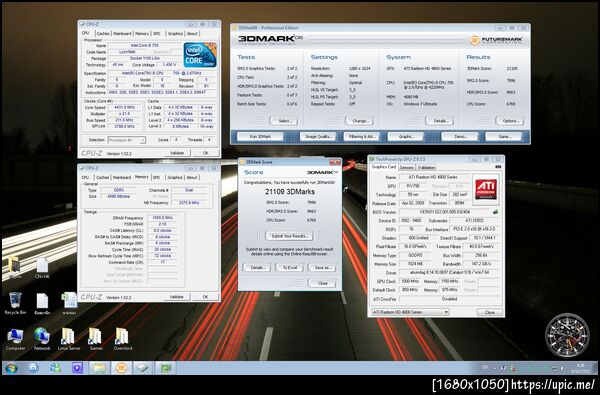Click Details button under System
The width and height of the screenshot is (600, 395).
click(440, 121)
